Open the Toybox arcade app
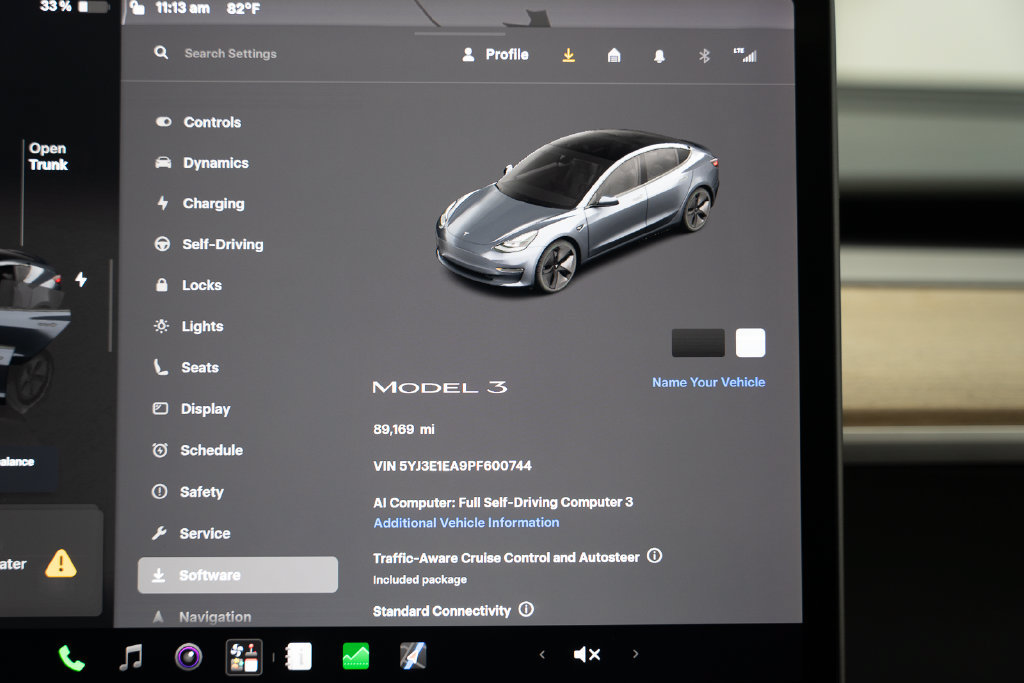 244,656
